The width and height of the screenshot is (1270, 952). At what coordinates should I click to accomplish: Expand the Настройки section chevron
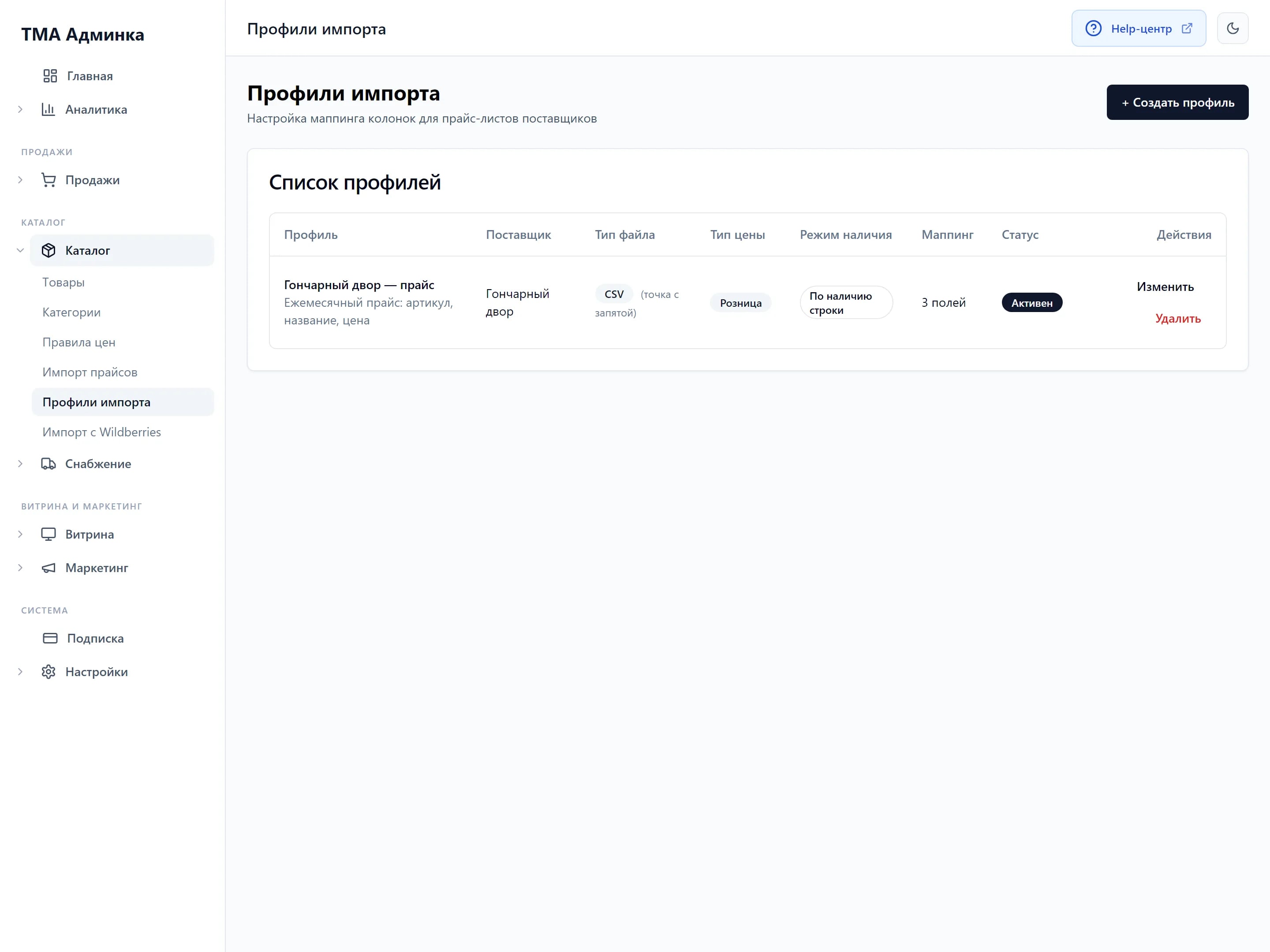(20, 671)
